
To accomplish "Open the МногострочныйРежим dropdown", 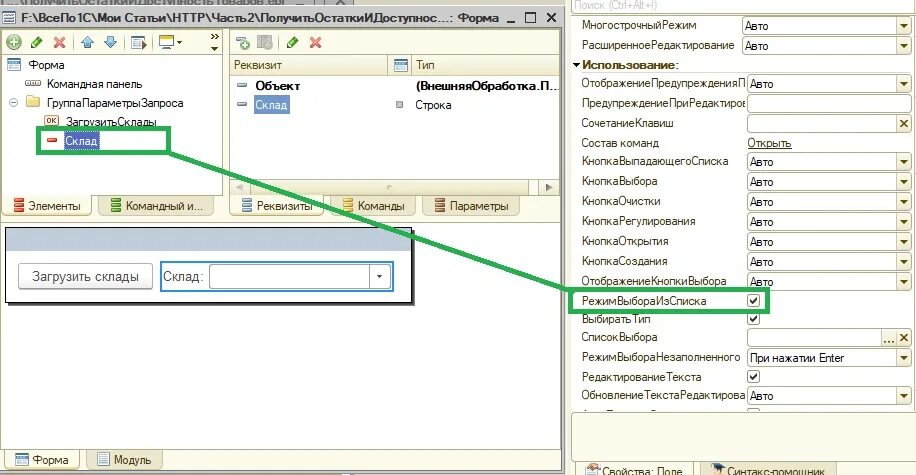I will tap(904, 26).
